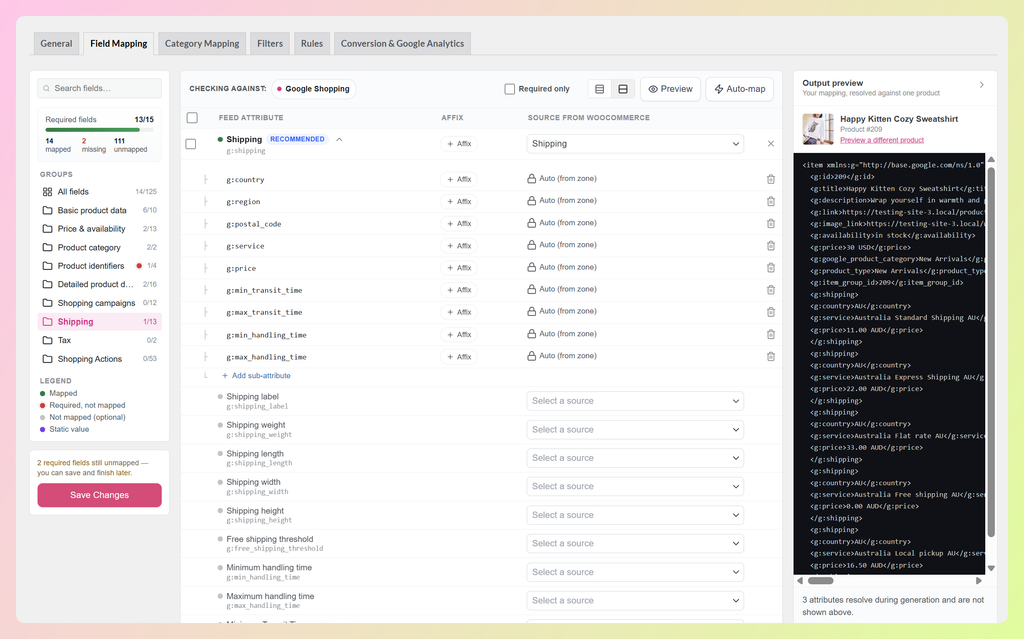1024x639 pixels.
Task: Open source dropdown for Shipping weight
Action: click(x=635, y=430)
